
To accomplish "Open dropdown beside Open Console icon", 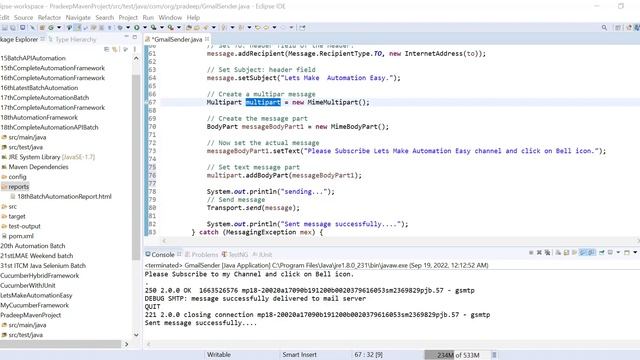I will pyautogui.click(x=635, y=253).
